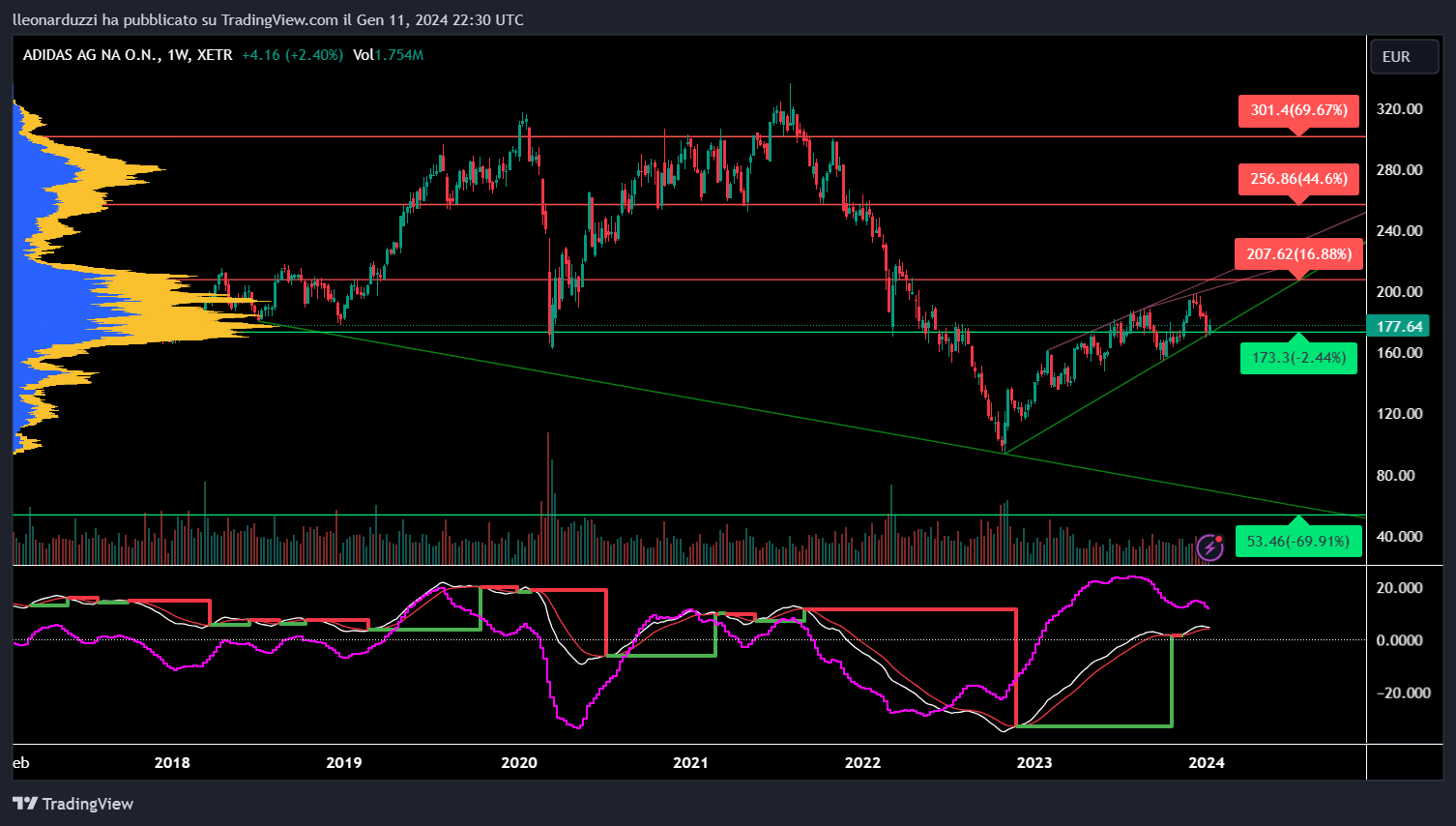Click the 40.000 price scale label
The height and width of the screenshot is (826, 1456).
[x=1400, y=537]
